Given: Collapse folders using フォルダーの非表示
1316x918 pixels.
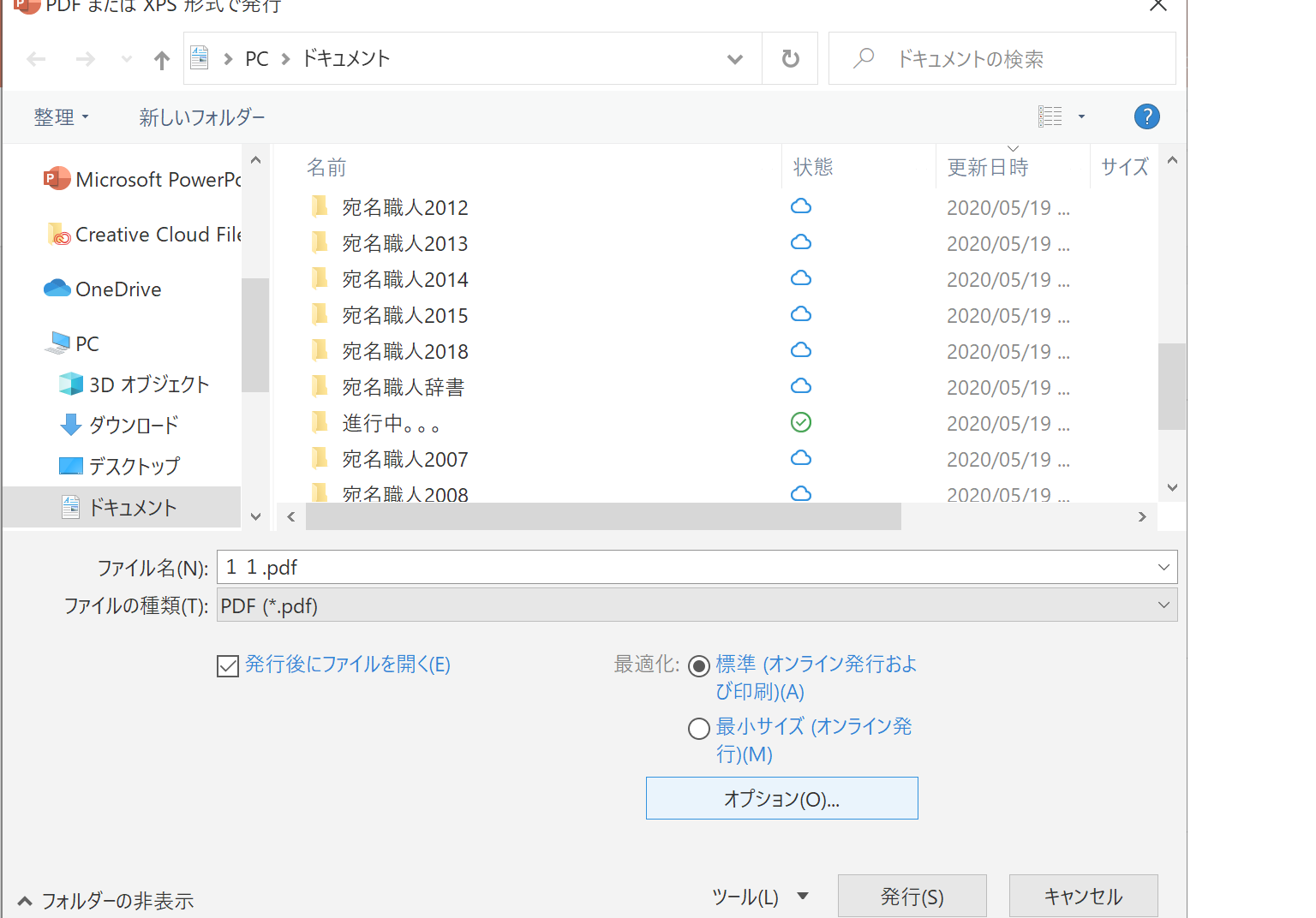Looking at the screenshot, I should 105,901.
